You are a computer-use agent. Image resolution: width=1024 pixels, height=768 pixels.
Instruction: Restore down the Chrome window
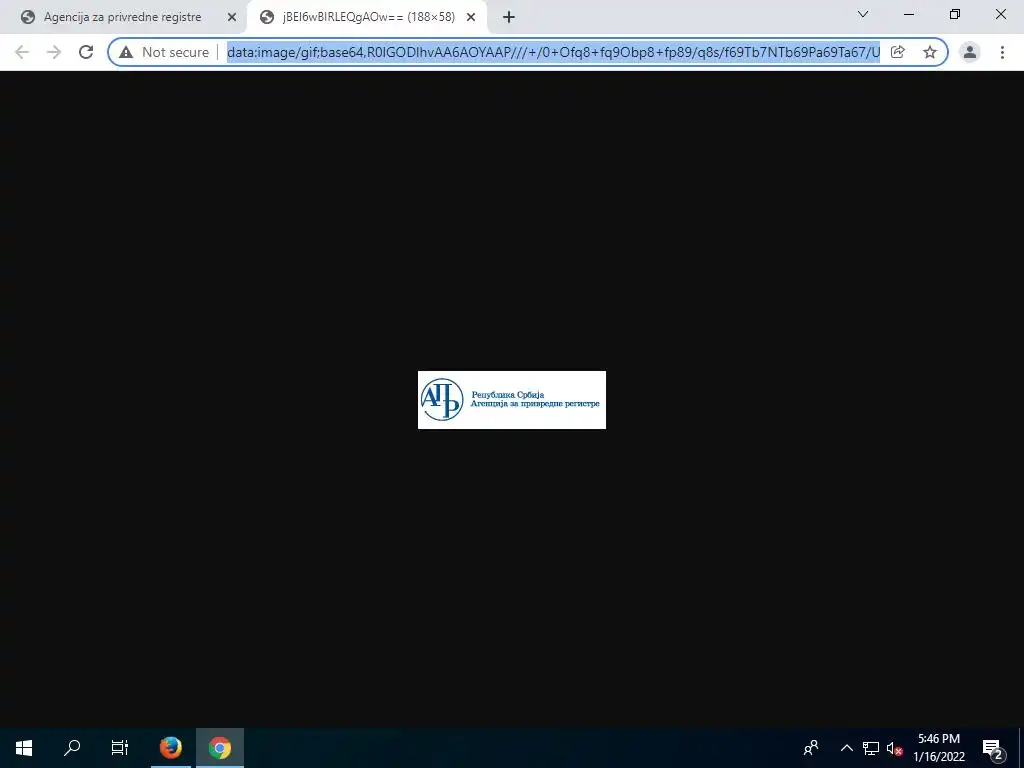955,14
